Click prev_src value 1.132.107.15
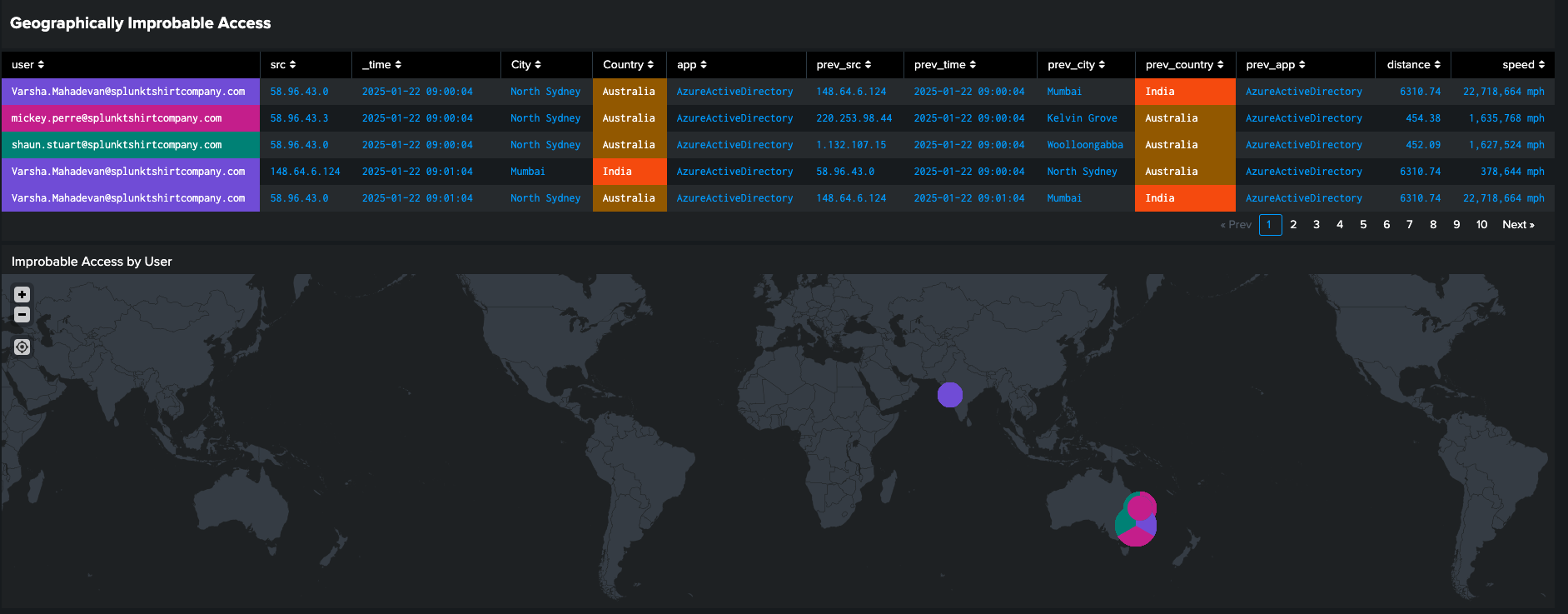The image size is (1568, 614). tap(851, 145)
